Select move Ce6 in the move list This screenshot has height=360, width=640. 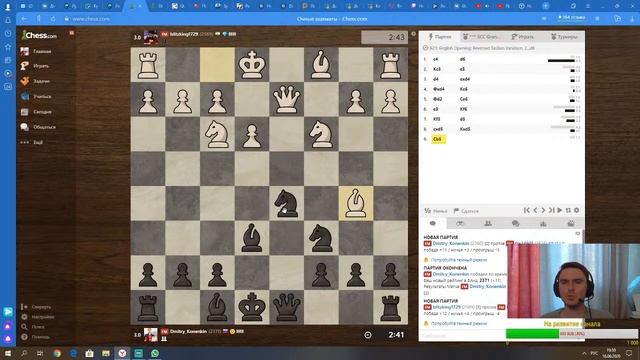pos(463,99)
